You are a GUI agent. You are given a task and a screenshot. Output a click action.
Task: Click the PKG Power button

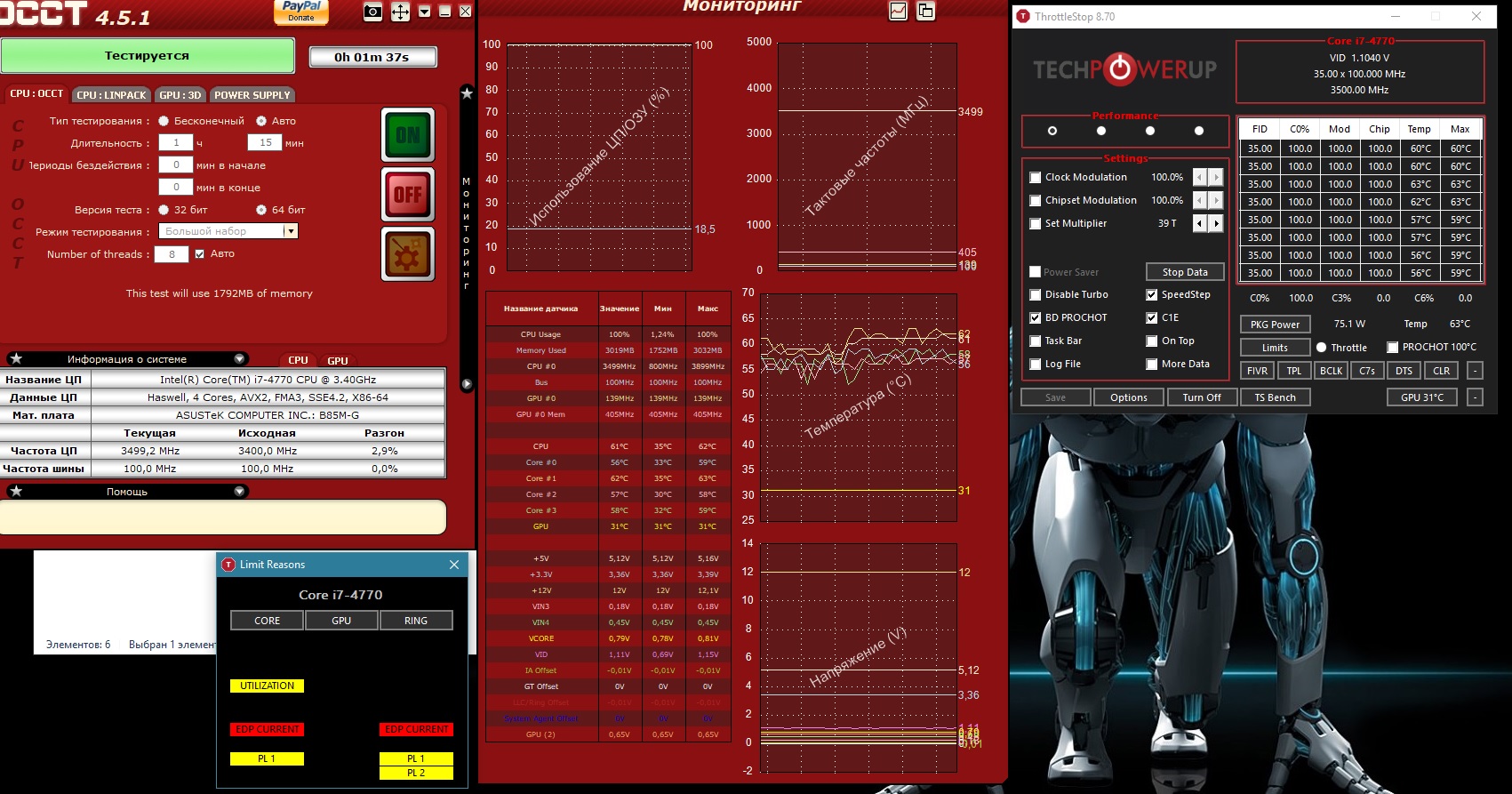point(1275,325)
